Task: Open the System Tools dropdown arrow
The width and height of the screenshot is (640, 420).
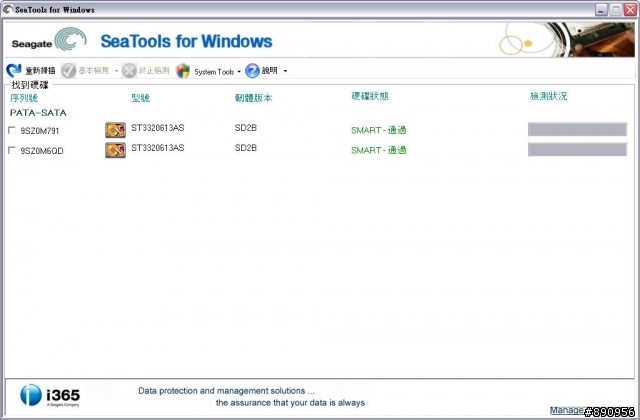Action: pyautogui.click(x=239, y=71)
